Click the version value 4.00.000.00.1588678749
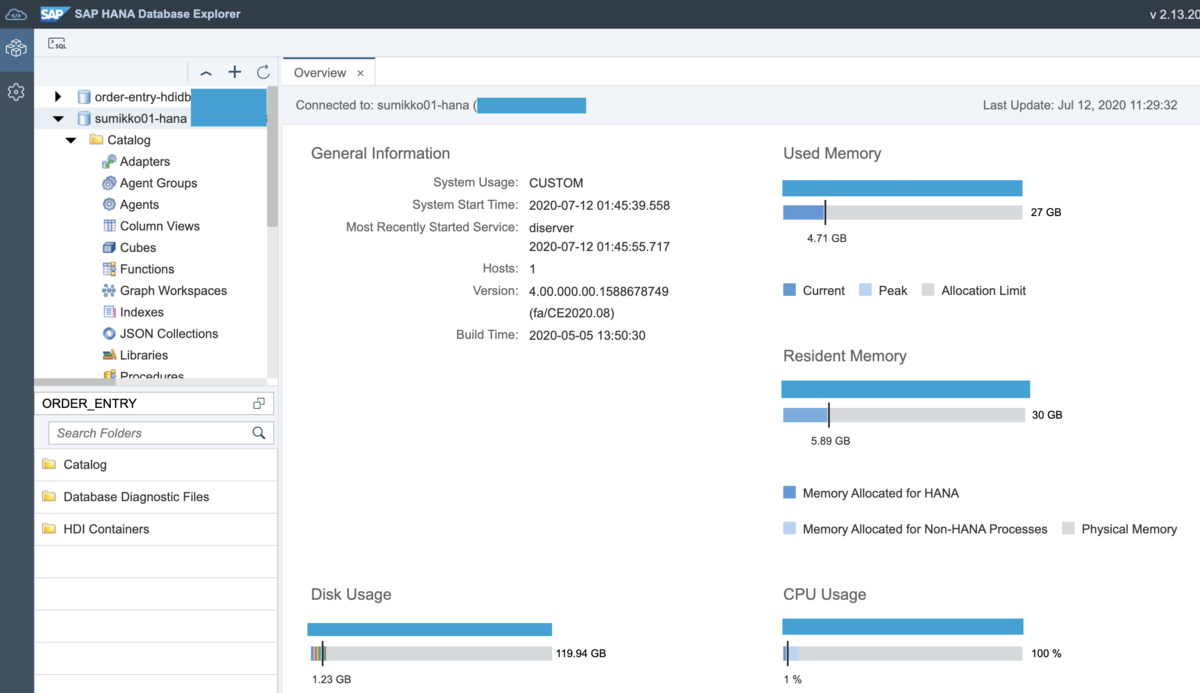 [598, 291]
